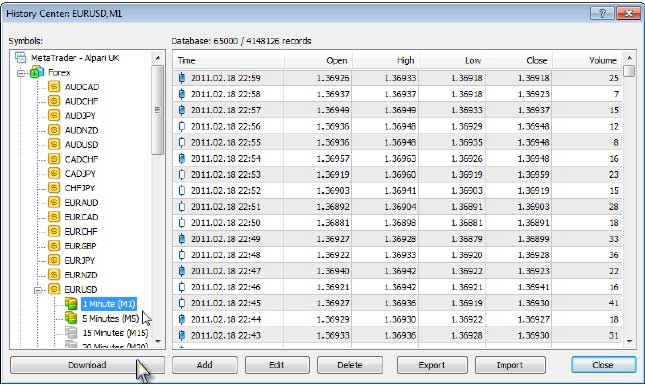The image size is (645, 385).
Task: Click the EURAUD symbol coin icon
Action: [x=54, y=202]
